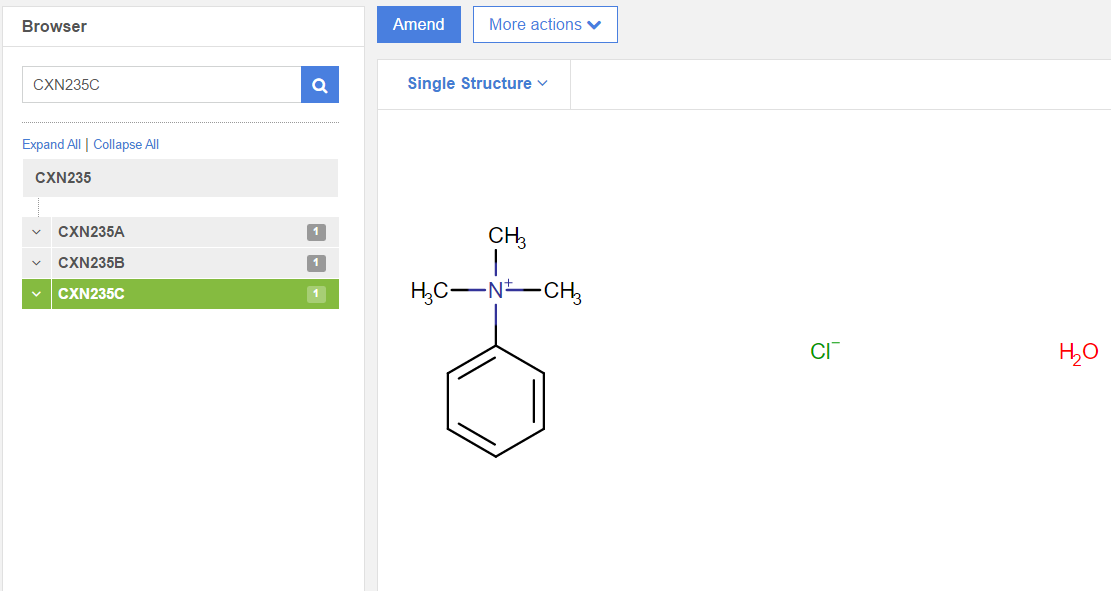
Task: Click the search magnifier icon button
Action: click(320, 85)
